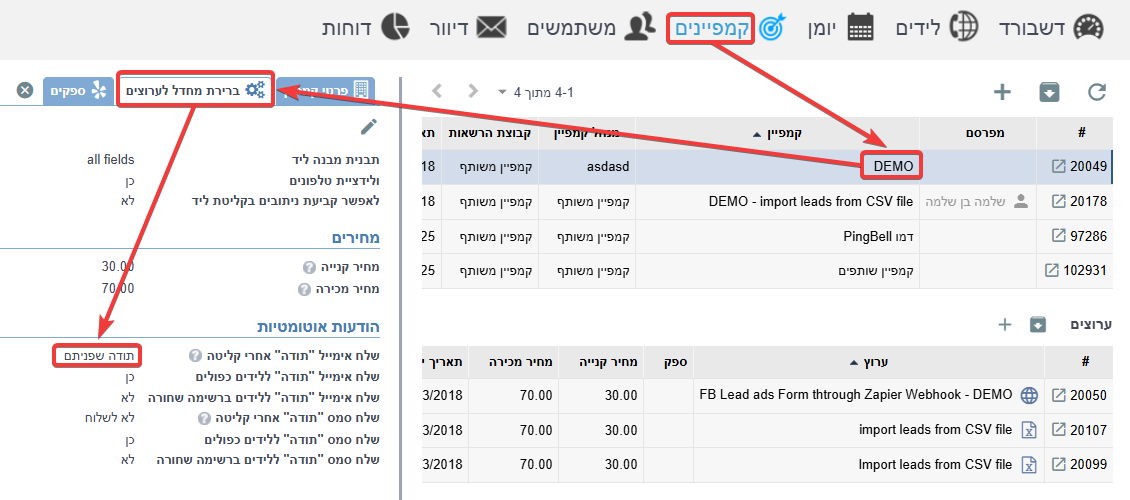The height and width of the screenshot is (500, 1130).
Task: Open the לידים section in top navigation
Action: [x=928, y=27]
